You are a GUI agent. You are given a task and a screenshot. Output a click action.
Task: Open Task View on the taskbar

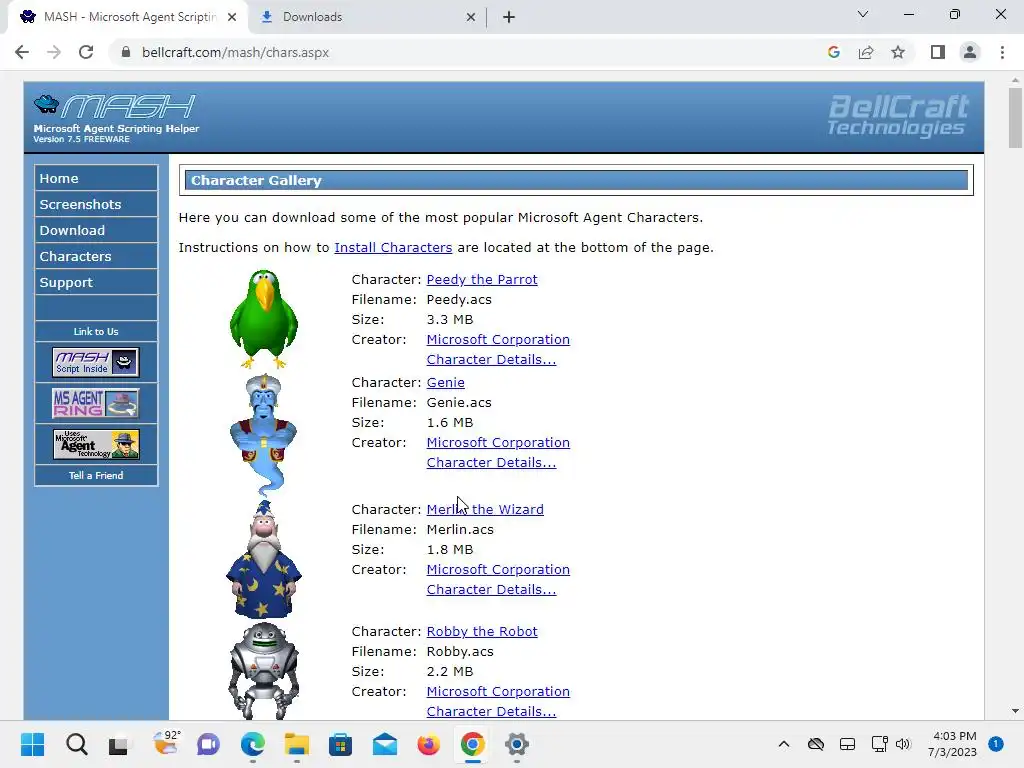point(118,744)
